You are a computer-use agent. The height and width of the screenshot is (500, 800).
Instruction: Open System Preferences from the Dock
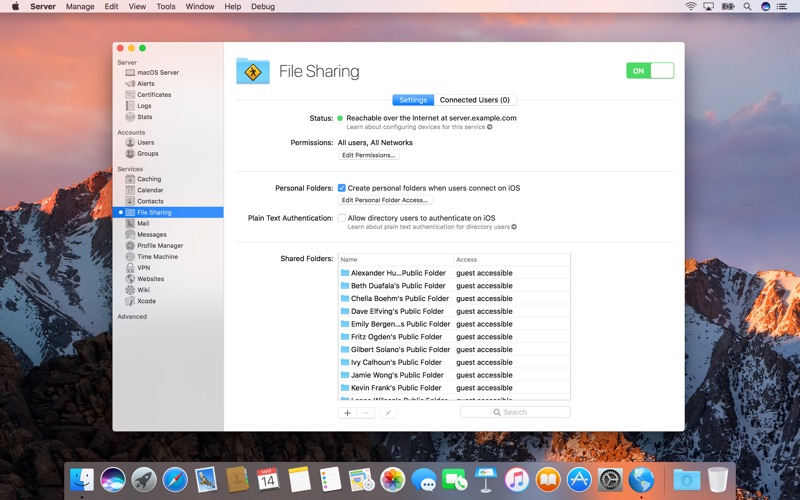(610, 480)
